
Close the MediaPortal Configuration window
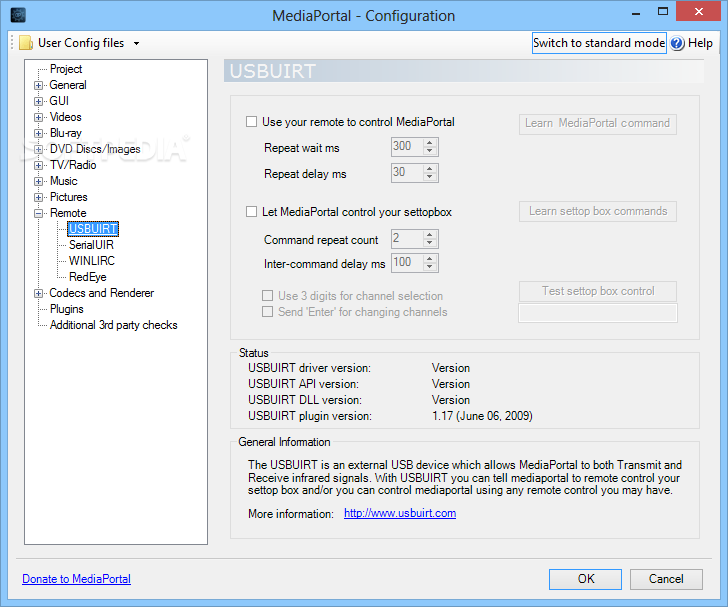click(x=699, y=12)
